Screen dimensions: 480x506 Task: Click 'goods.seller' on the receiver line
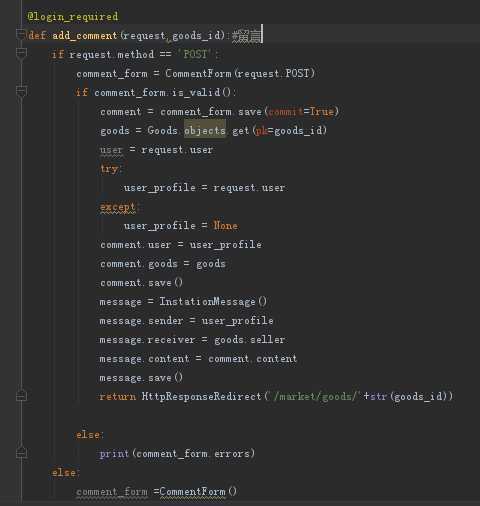tap(250, 340)
